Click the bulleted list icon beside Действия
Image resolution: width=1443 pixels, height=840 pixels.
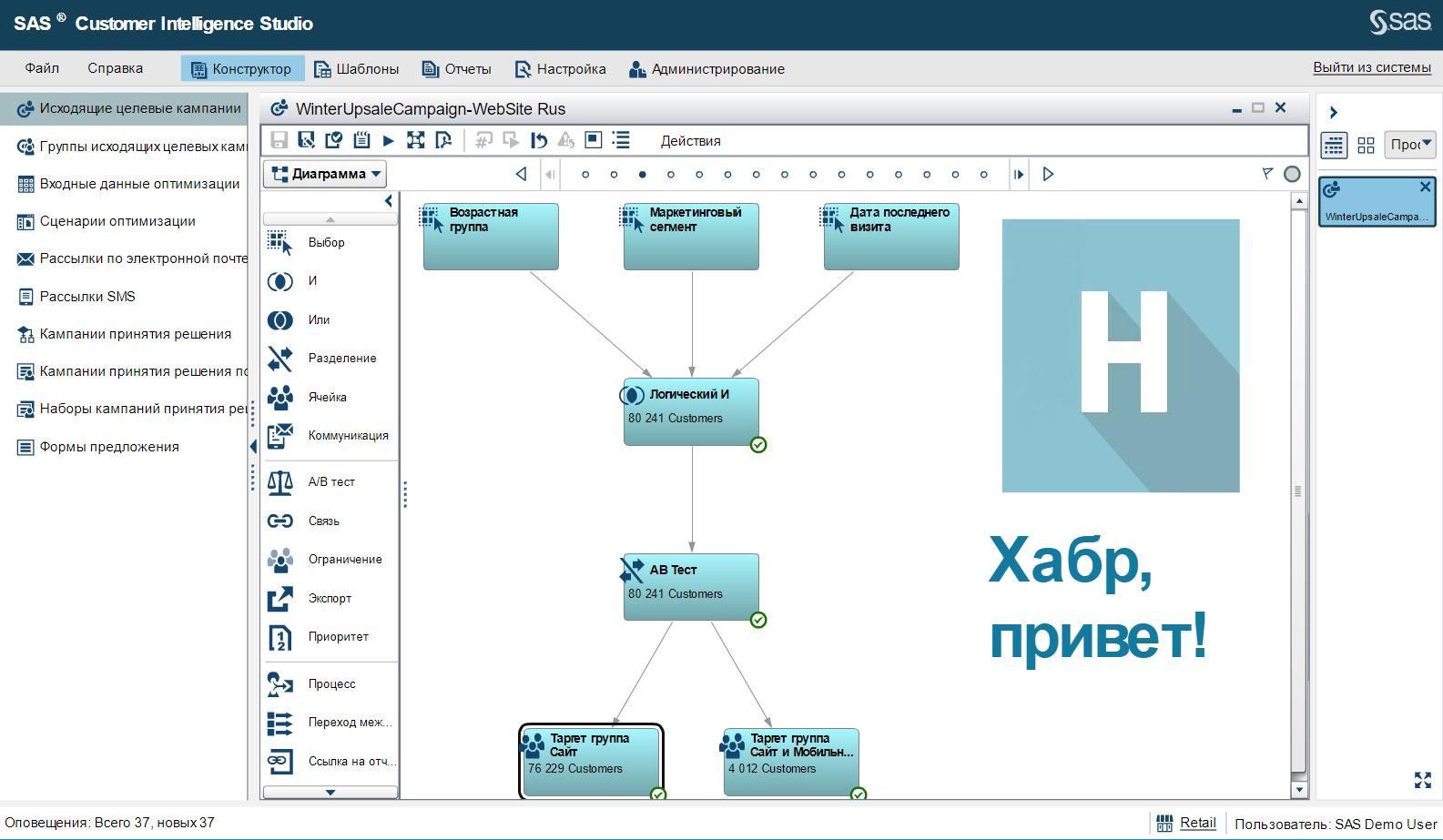point(621,140)
